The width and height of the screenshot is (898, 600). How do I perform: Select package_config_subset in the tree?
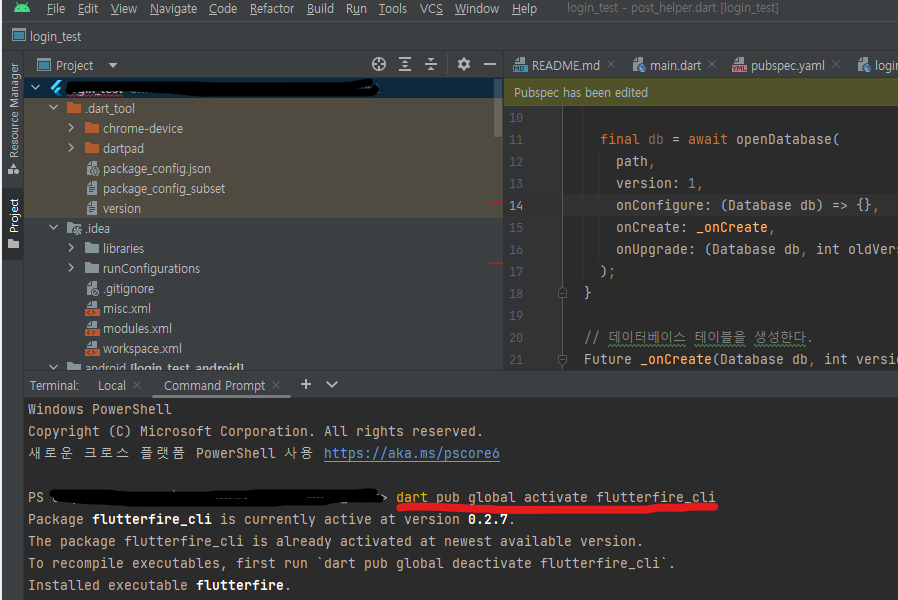[164, 188]
